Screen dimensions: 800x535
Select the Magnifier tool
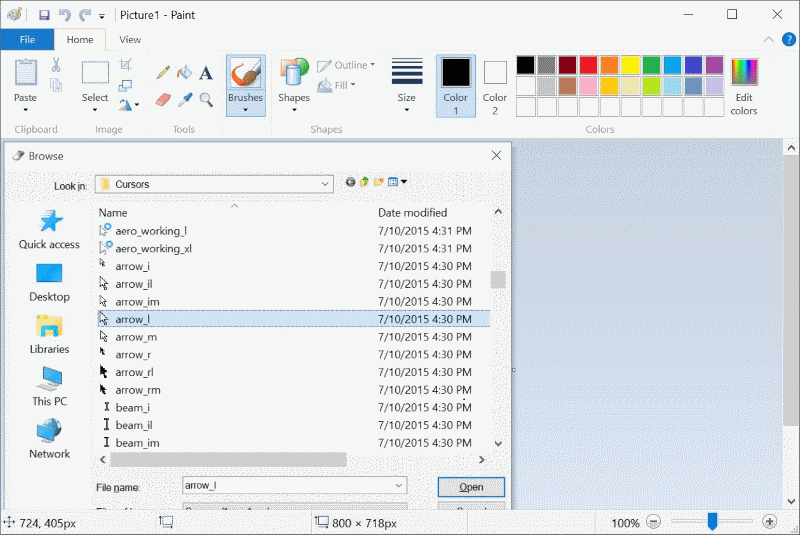(x=206, y=99)
